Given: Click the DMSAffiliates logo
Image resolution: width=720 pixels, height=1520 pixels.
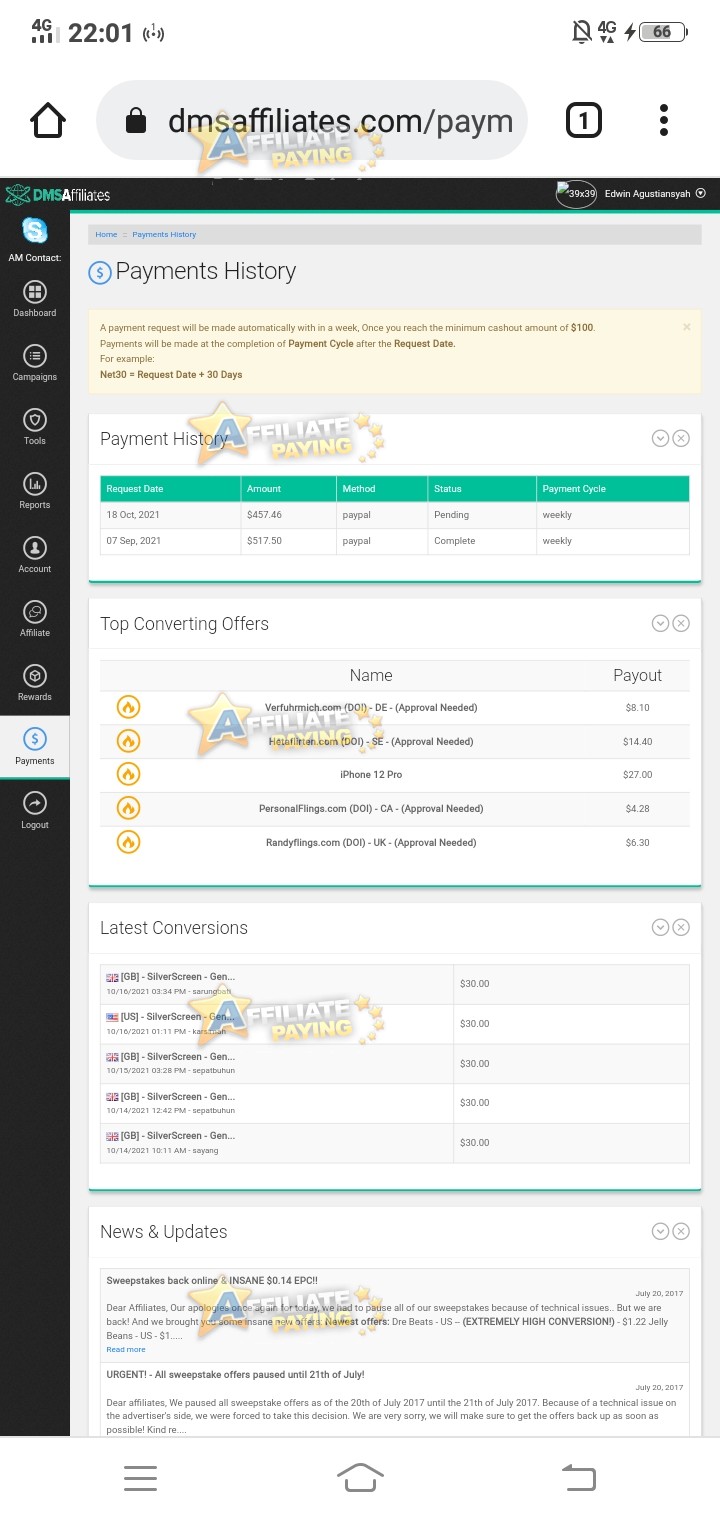Looking at the screenshot, I should tap(57, 194).
